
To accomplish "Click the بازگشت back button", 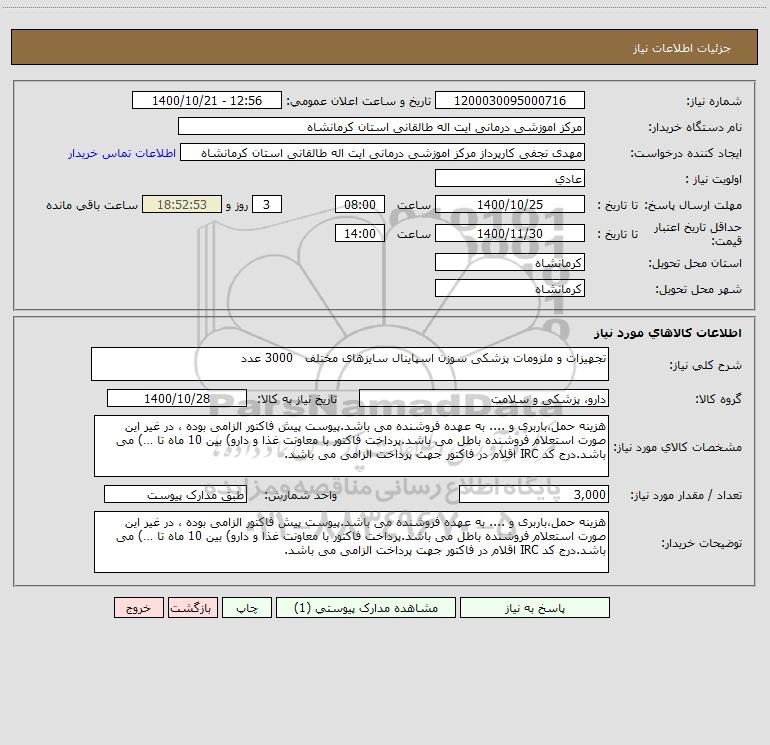I will click(192, 608).
